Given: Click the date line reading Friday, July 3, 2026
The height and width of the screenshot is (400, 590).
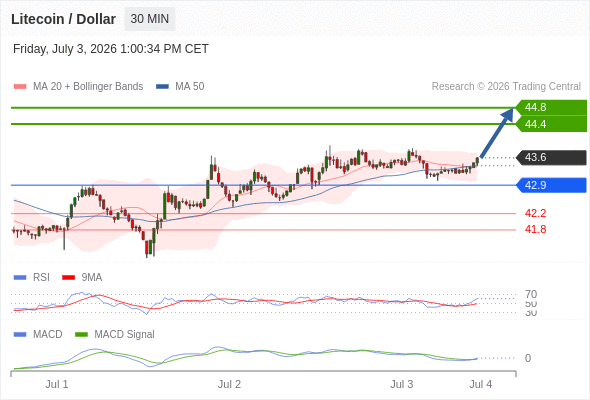Looking at the screenshot, I should tap(111, 49).
